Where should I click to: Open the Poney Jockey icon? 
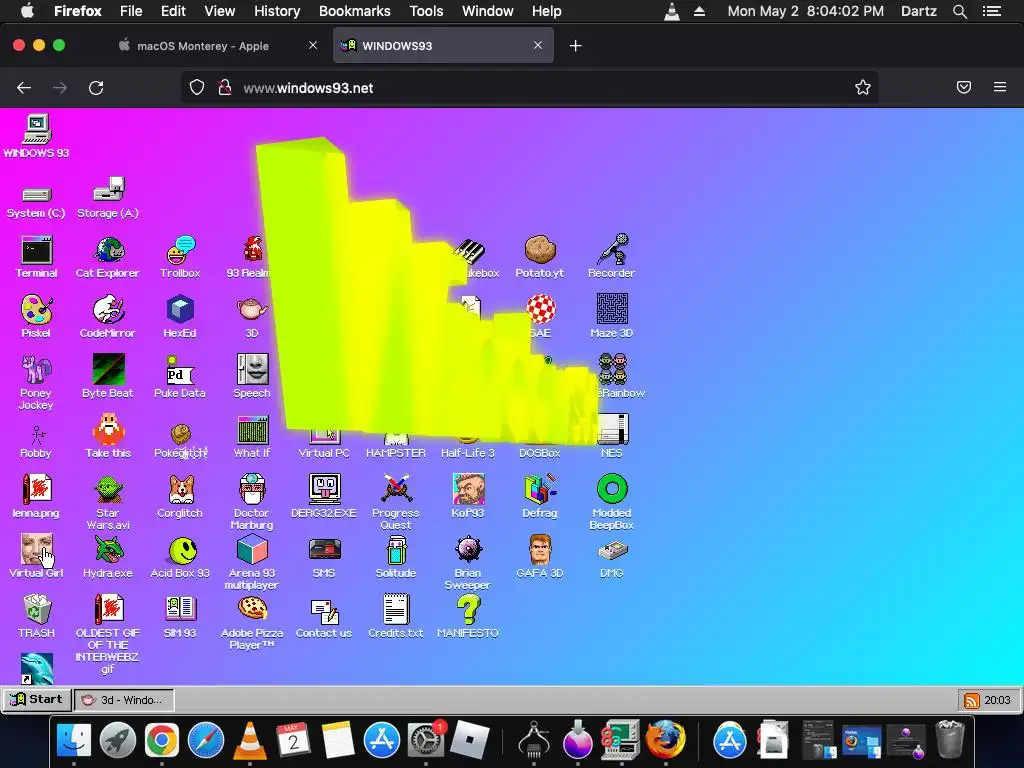click(36, 382)
